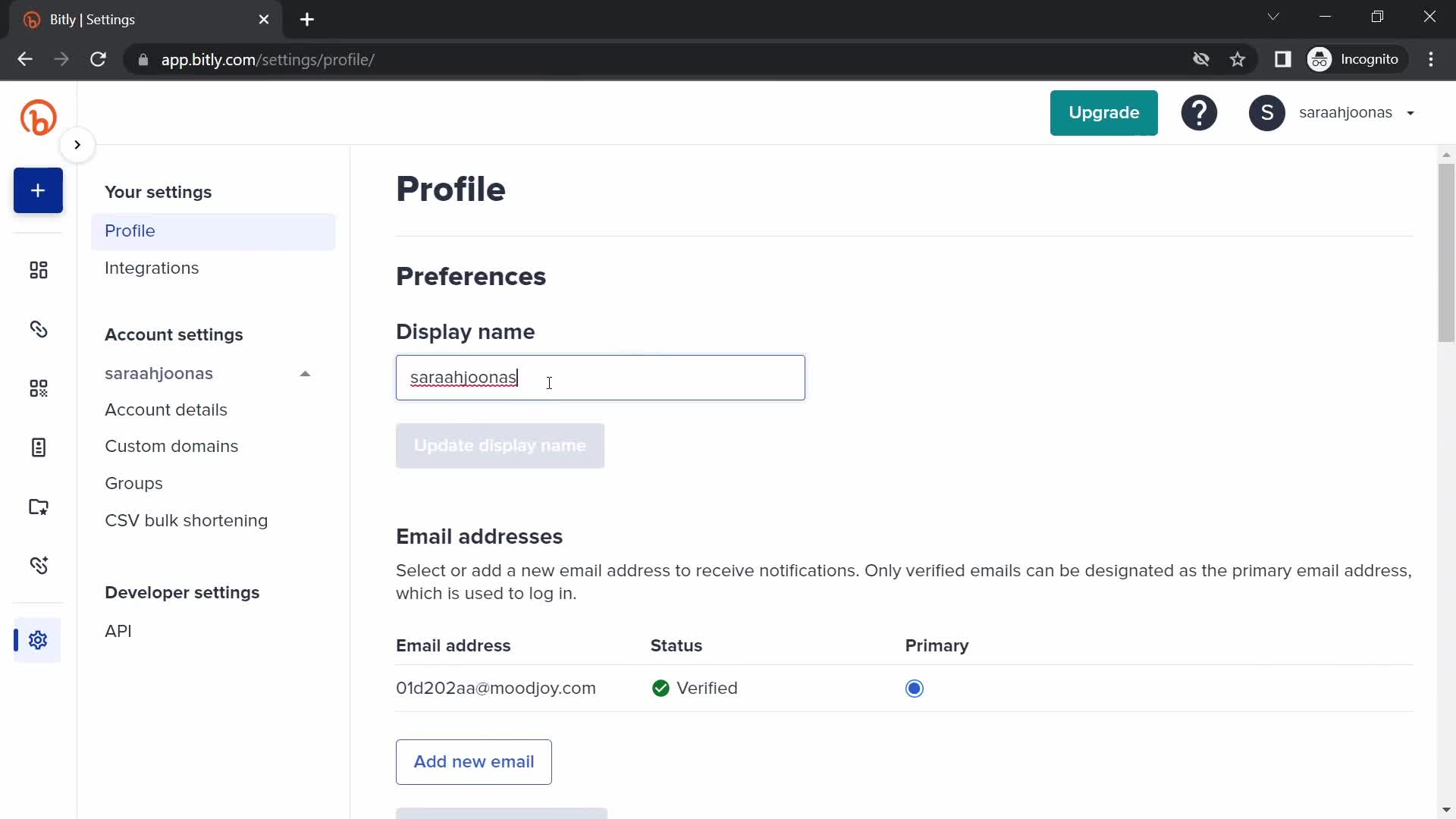Click the blue Create new plus button

(38, 190)
